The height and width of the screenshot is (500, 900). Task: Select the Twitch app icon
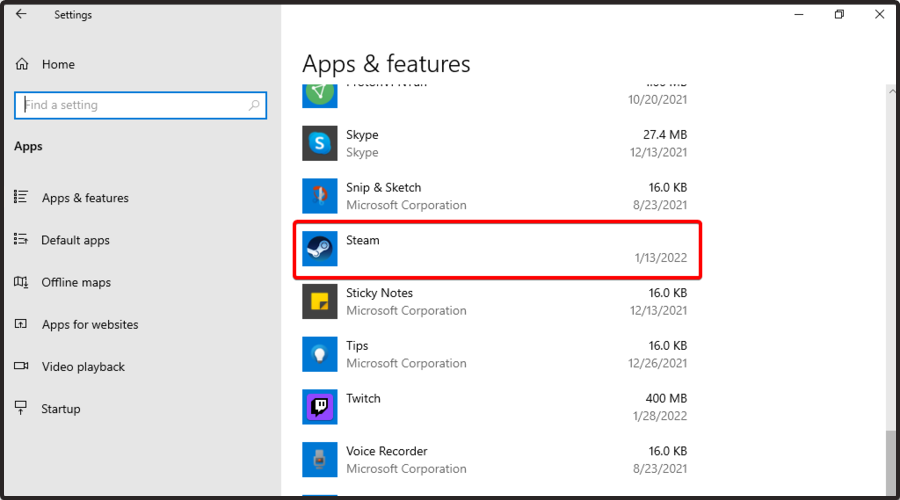[x=320, y=407]
